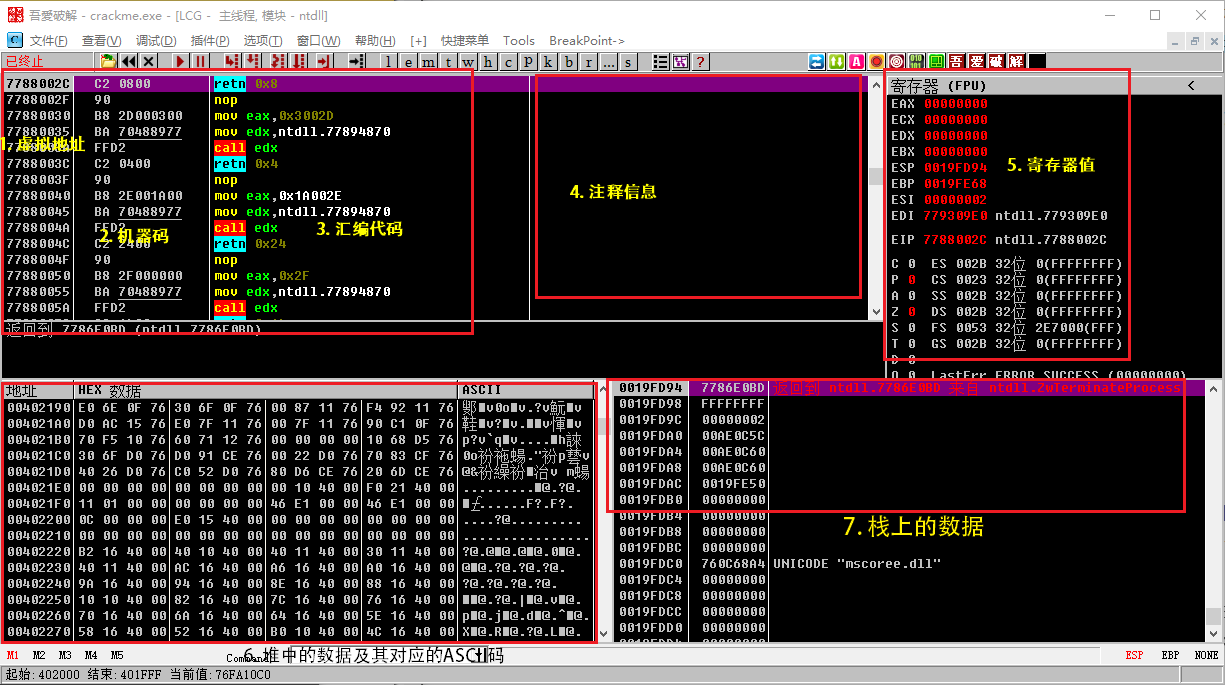Click the red '吾' icon
The image size is (1225, 685).
[x=955, y=62]
